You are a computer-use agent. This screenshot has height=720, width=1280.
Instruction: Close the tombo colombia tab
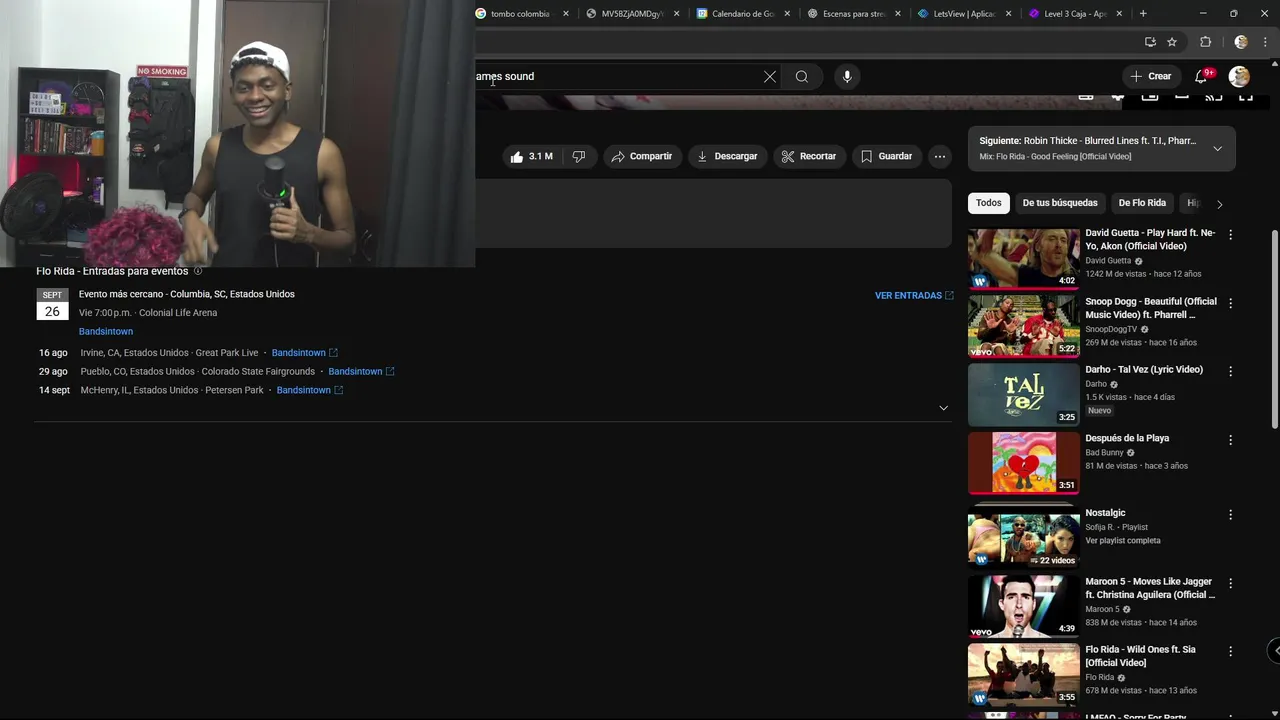[x=566, y=13]
